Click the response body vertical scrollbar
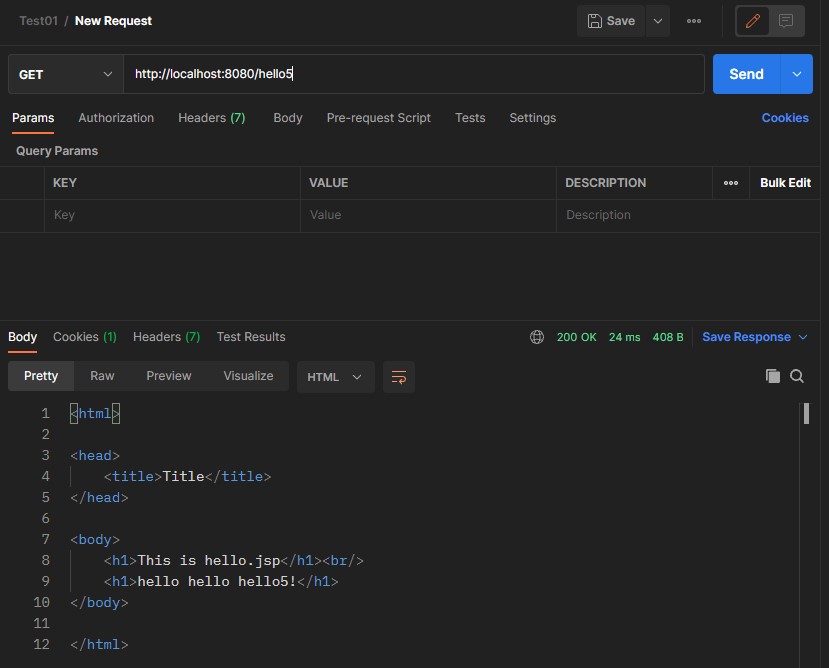 [805, 415]
